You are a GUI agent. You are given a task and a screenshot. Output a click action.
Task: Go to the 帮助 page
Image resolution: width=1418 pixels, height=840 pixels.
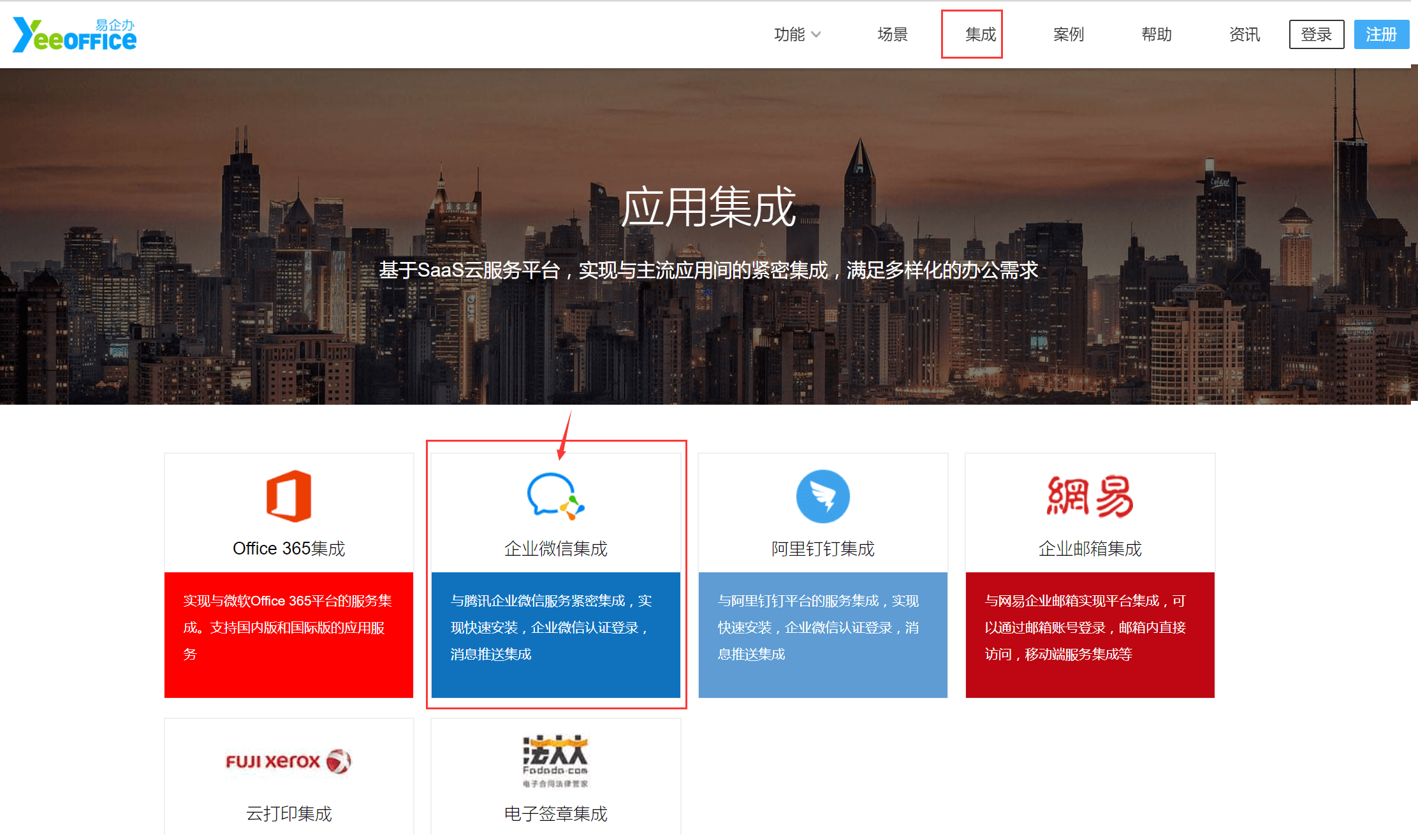[x=1156, y=34]
